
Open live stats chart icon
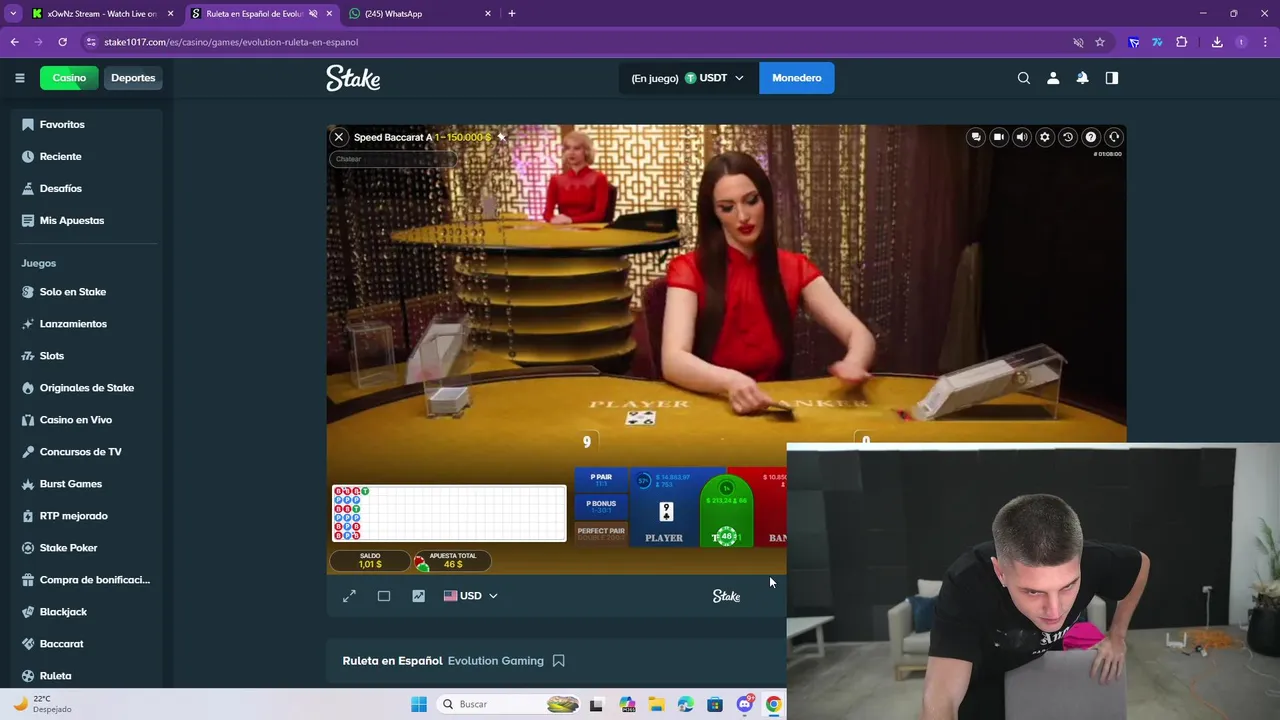(x=418, y=596)
